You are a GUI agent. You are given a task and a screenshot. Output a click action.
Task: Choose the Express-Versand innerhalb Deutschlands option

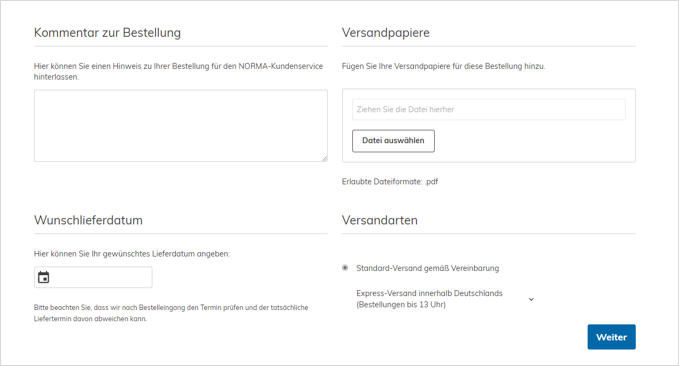click(429, 299)
